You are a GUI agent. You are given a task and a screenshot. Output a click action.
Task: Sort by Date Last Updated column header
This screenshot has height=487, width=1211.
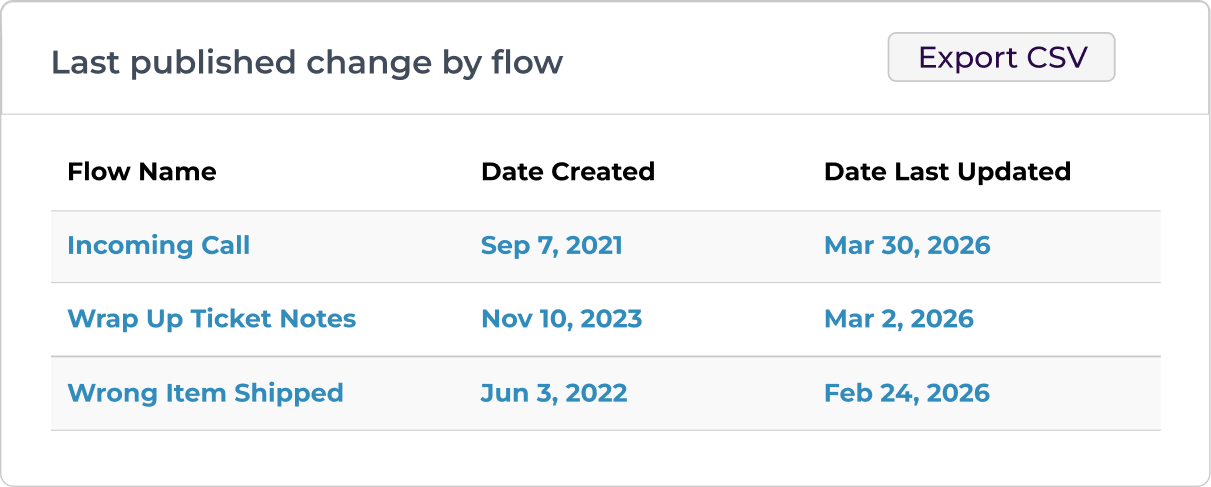(x=946, y=172)
